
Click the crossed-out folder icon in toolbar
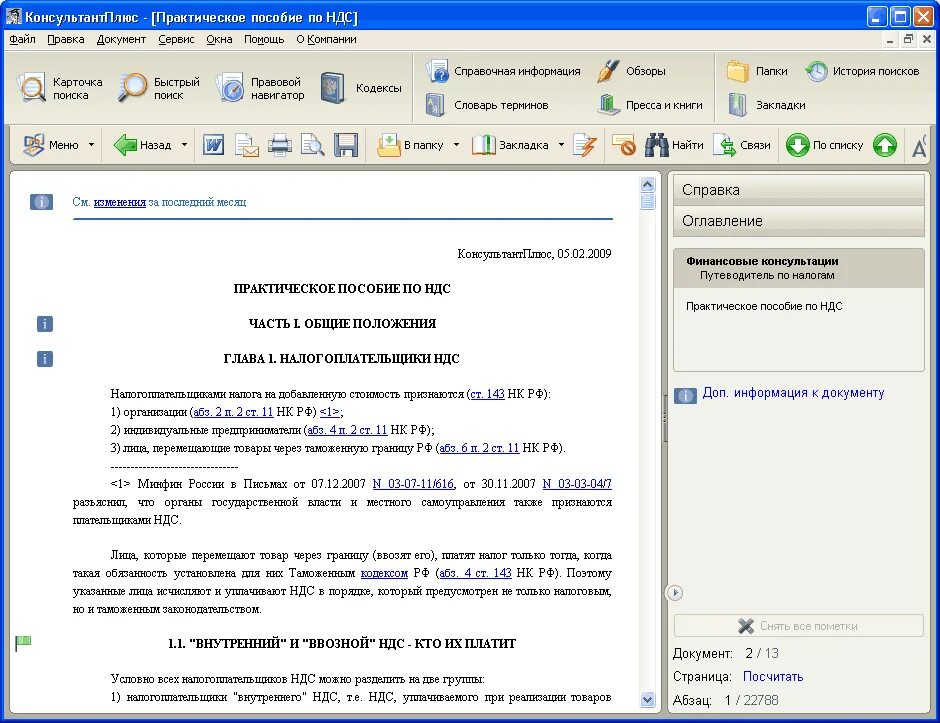coord(623,145)
